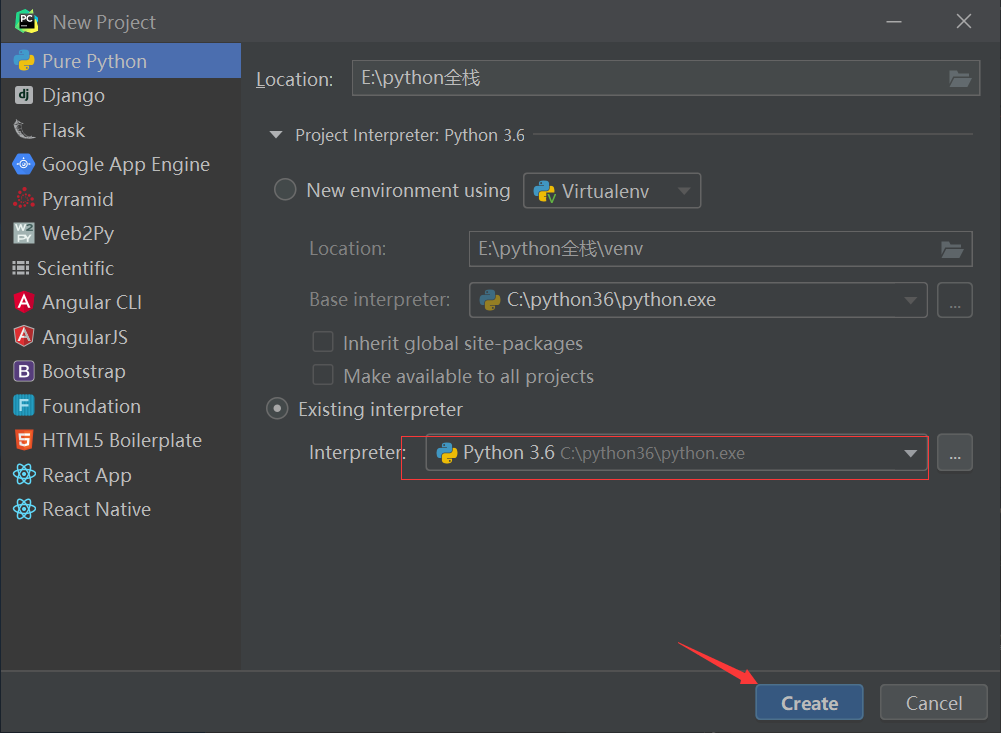Open the Python 3.6 interpreter dropdown
Screen dimensions: 1001x733
[x=676, y=453]
